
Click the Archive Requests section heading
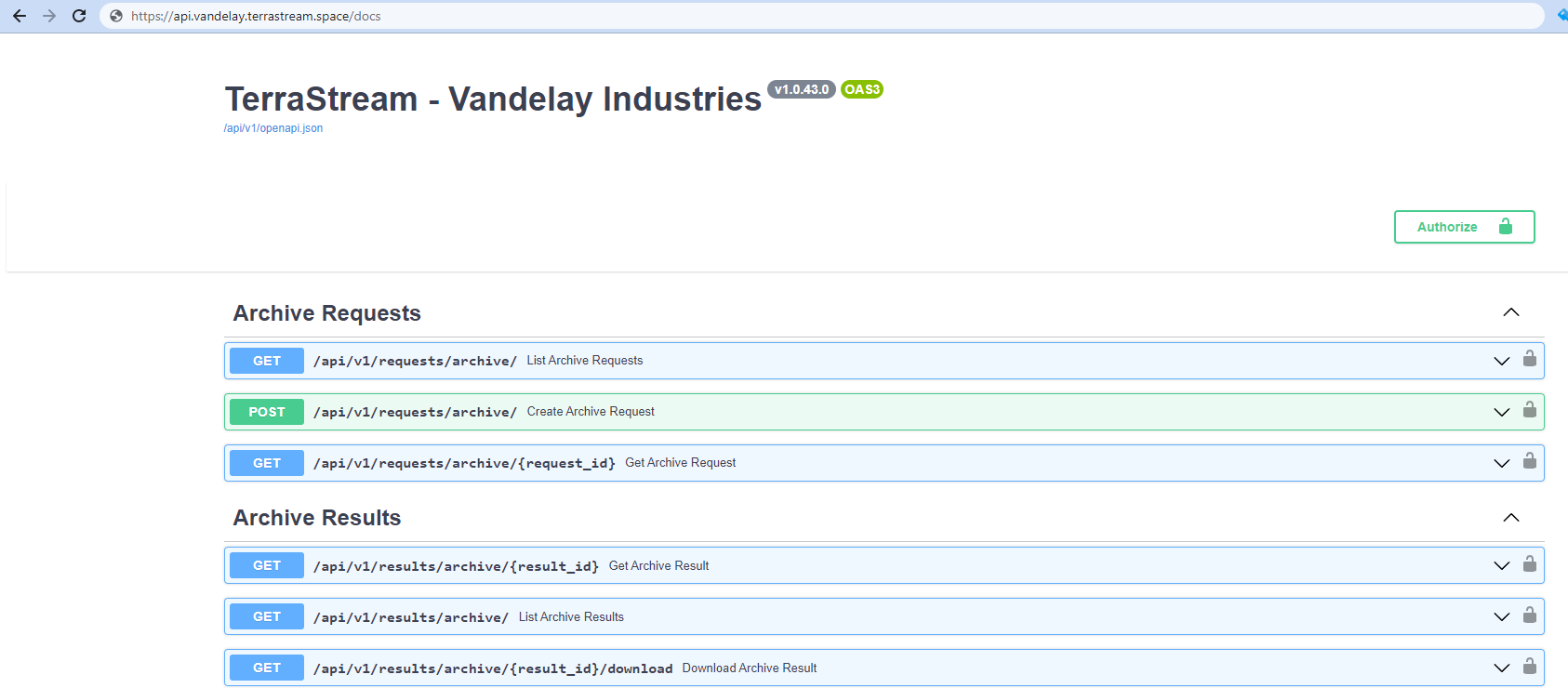pos(326,313)
